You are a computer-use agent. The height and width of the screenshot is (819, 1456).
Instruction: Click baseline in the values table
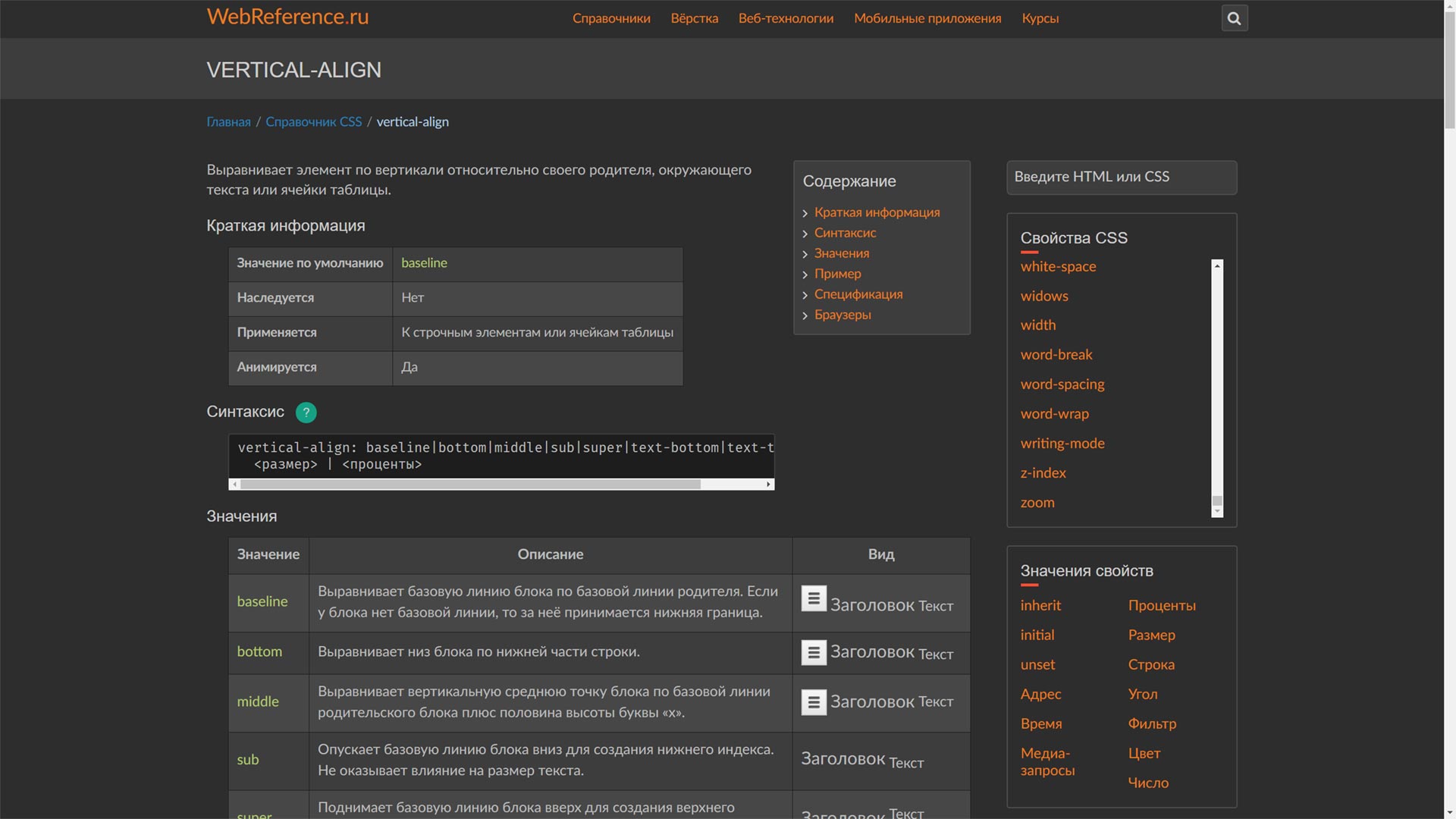[x=262, y=602]
